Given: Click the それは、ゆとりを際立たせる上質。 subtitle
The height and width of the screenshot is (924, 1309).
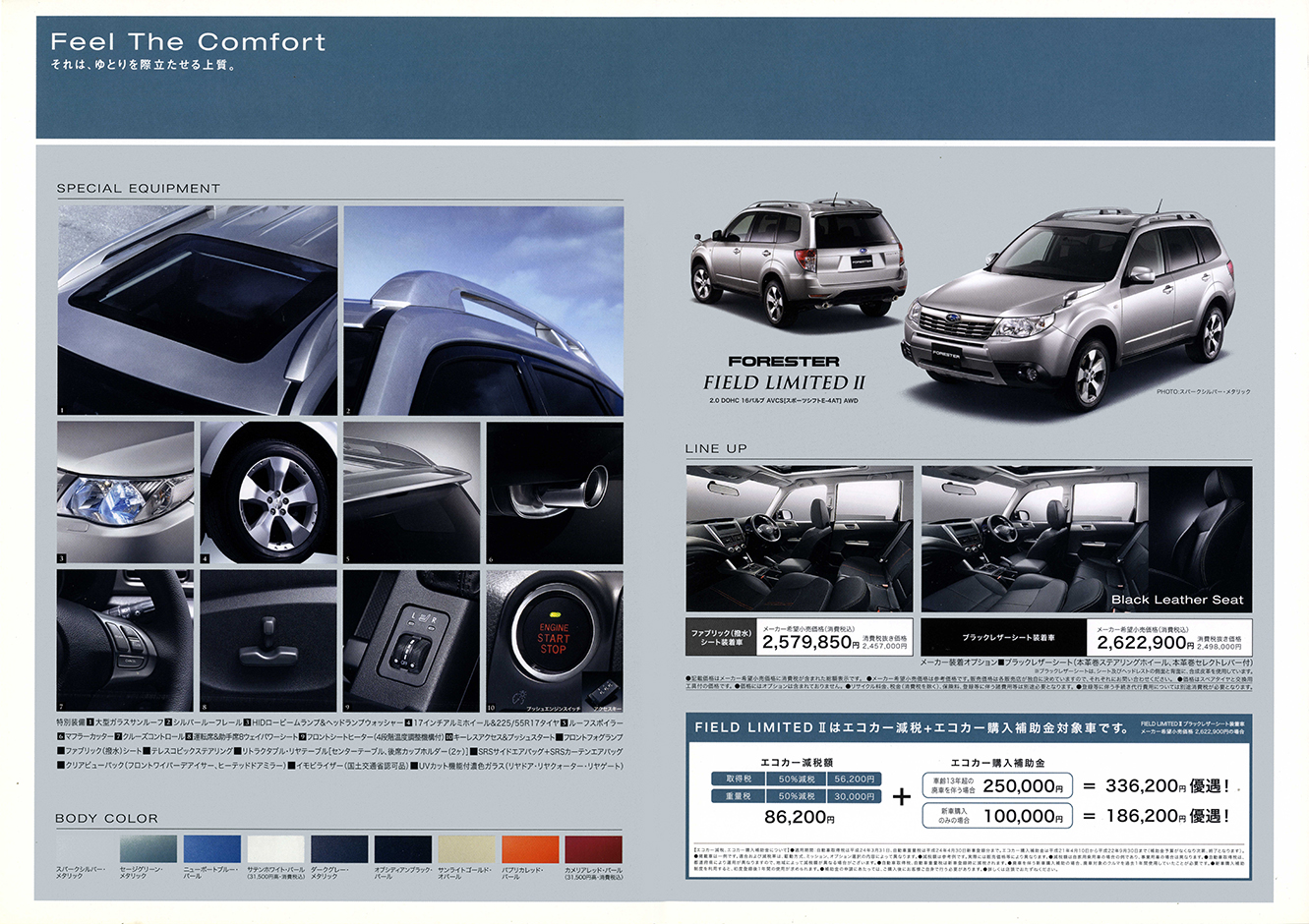Looking at the screenshot, I should tap(144, 66).
